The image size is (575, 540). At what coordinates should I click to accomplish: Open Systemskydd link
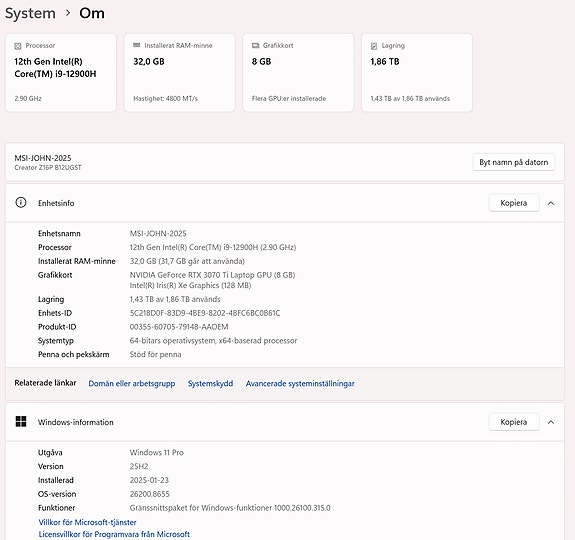click(210, 383)
